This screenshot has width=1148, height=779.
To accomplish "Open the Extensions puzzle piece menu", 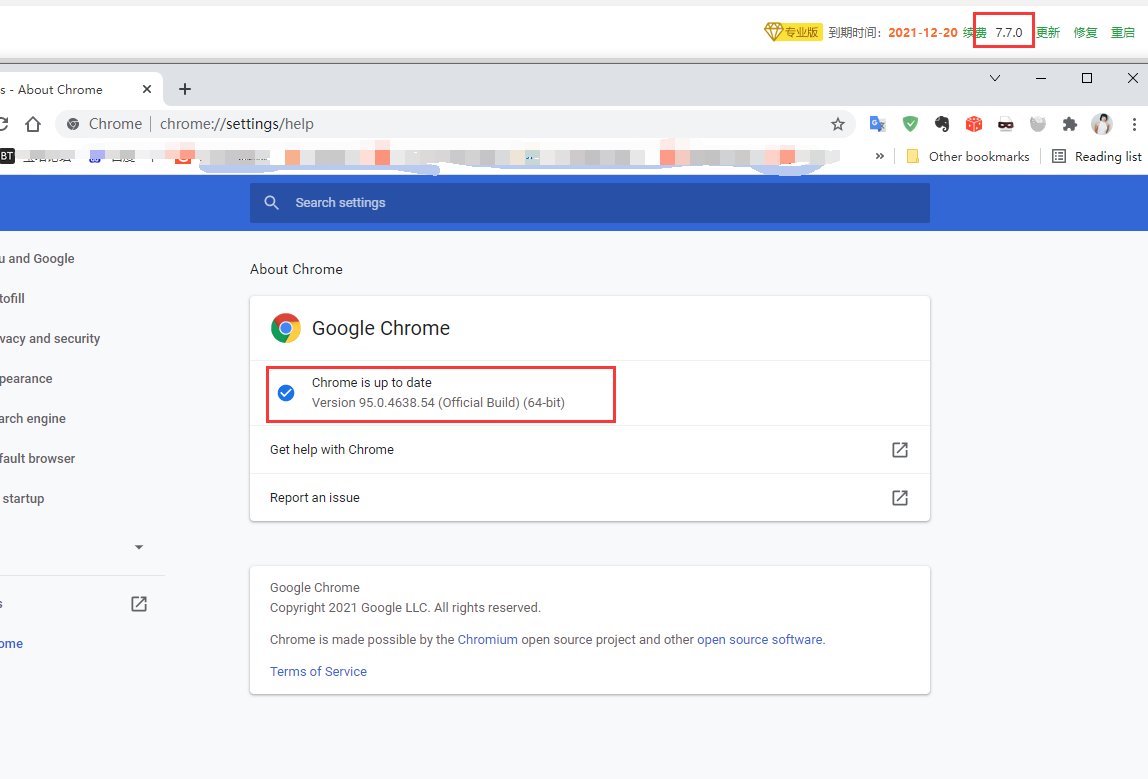I will [x=1070, y=124].
